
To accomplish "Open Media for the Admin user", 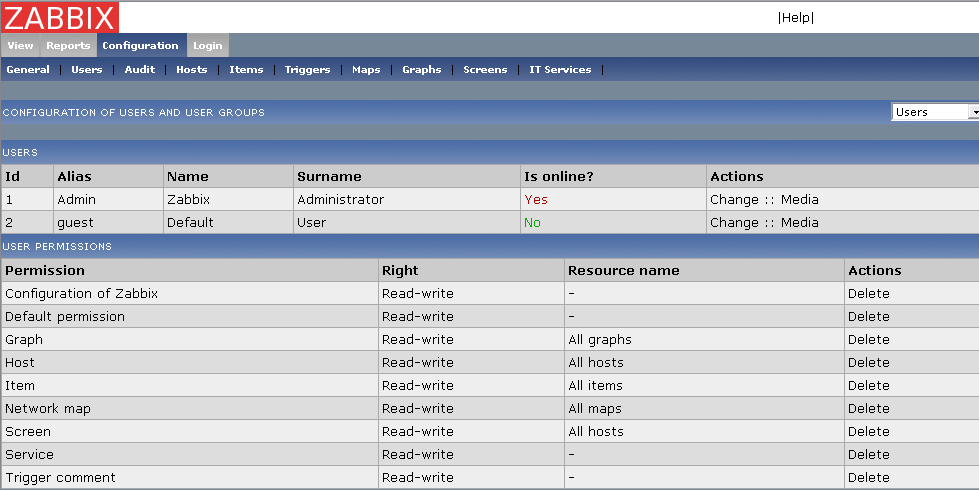I will pyautogui.click(x=800, y=200).
